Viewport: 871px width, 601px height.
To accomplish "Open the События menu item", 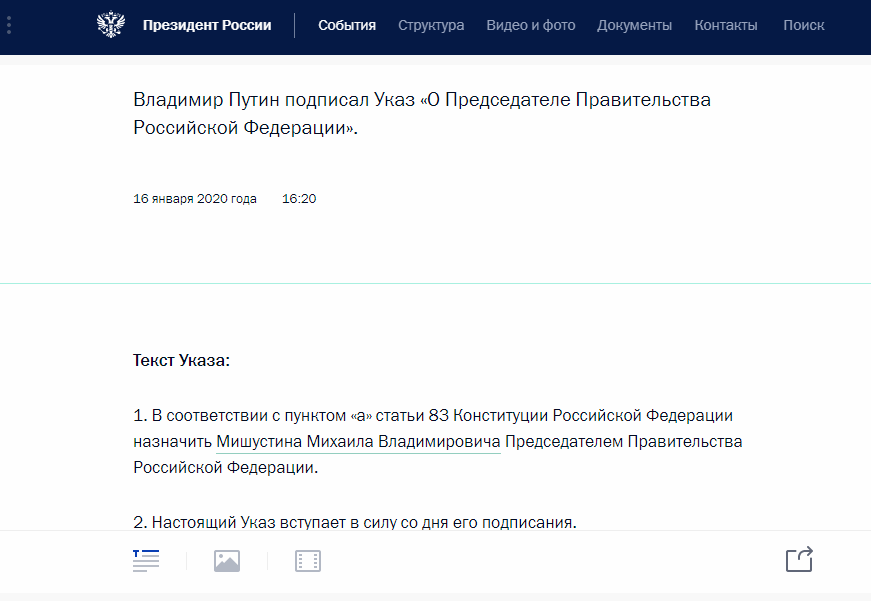I will [x=347, y=25].
